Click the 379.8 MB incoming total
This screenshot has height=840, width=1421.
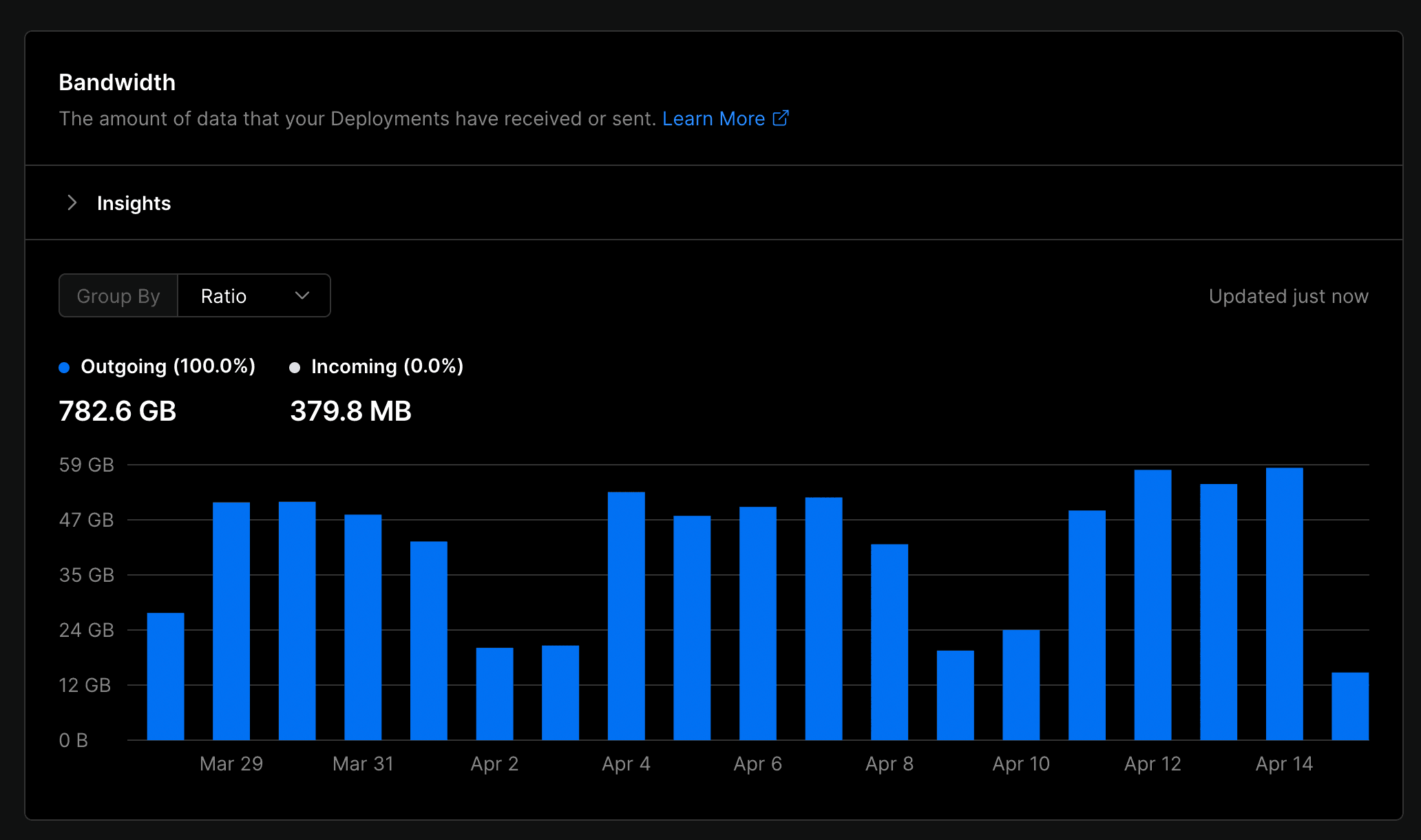350,411
